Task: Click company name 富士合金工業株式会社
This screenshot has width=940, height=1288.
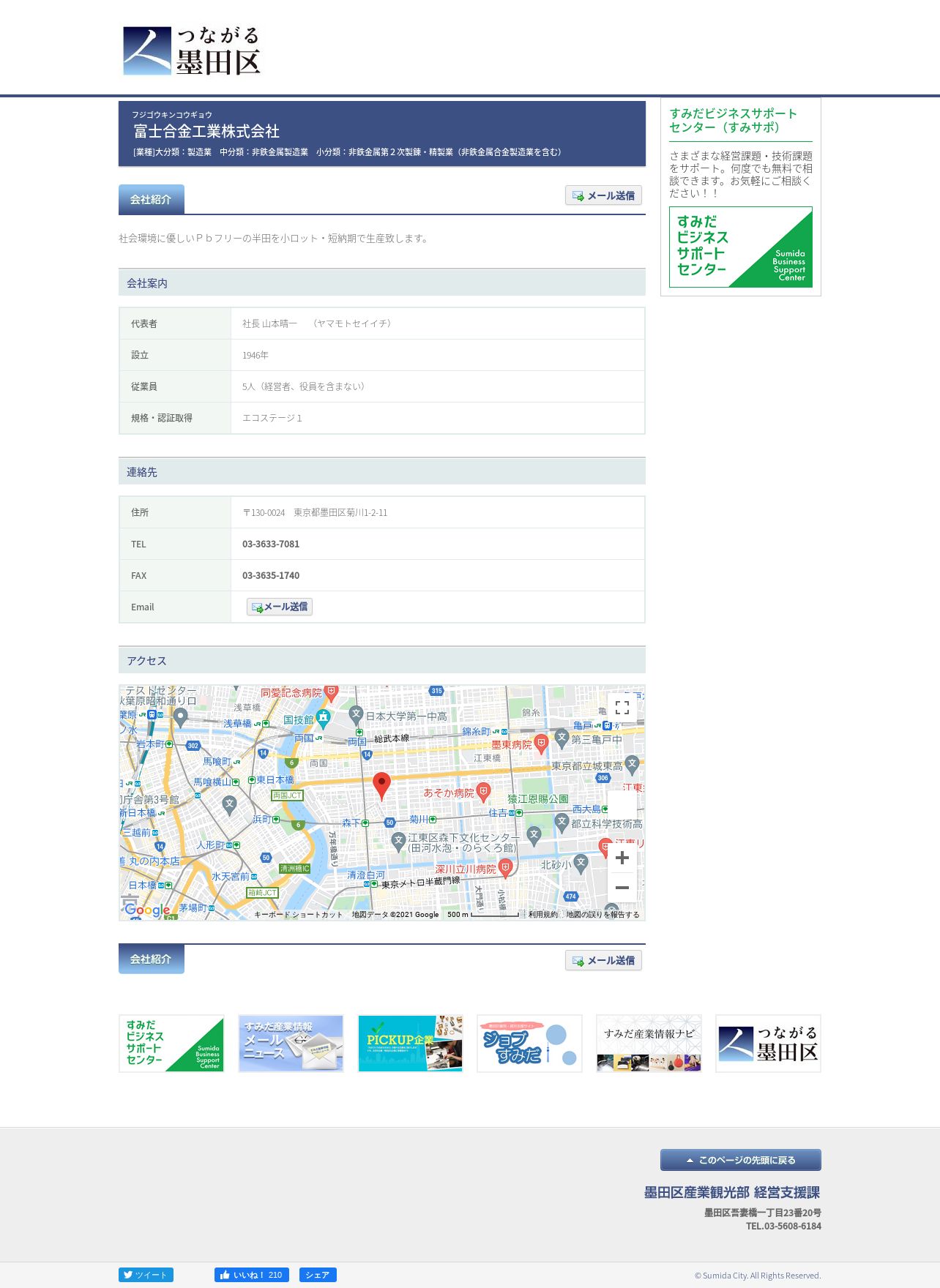Action: pyautogui.click(x=206, y=131)
